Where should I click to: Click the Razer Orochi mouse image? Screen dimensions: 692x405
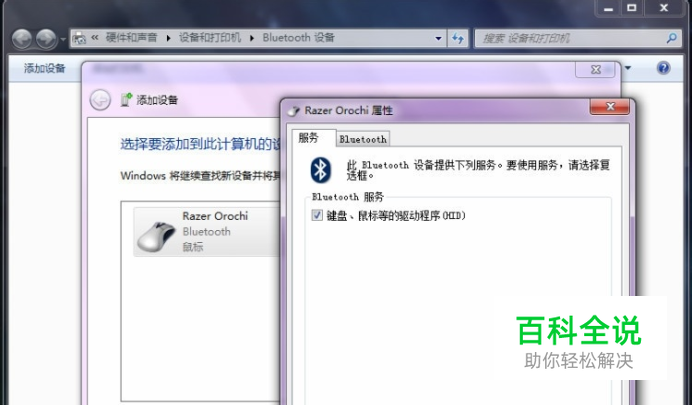click(156, 237)
